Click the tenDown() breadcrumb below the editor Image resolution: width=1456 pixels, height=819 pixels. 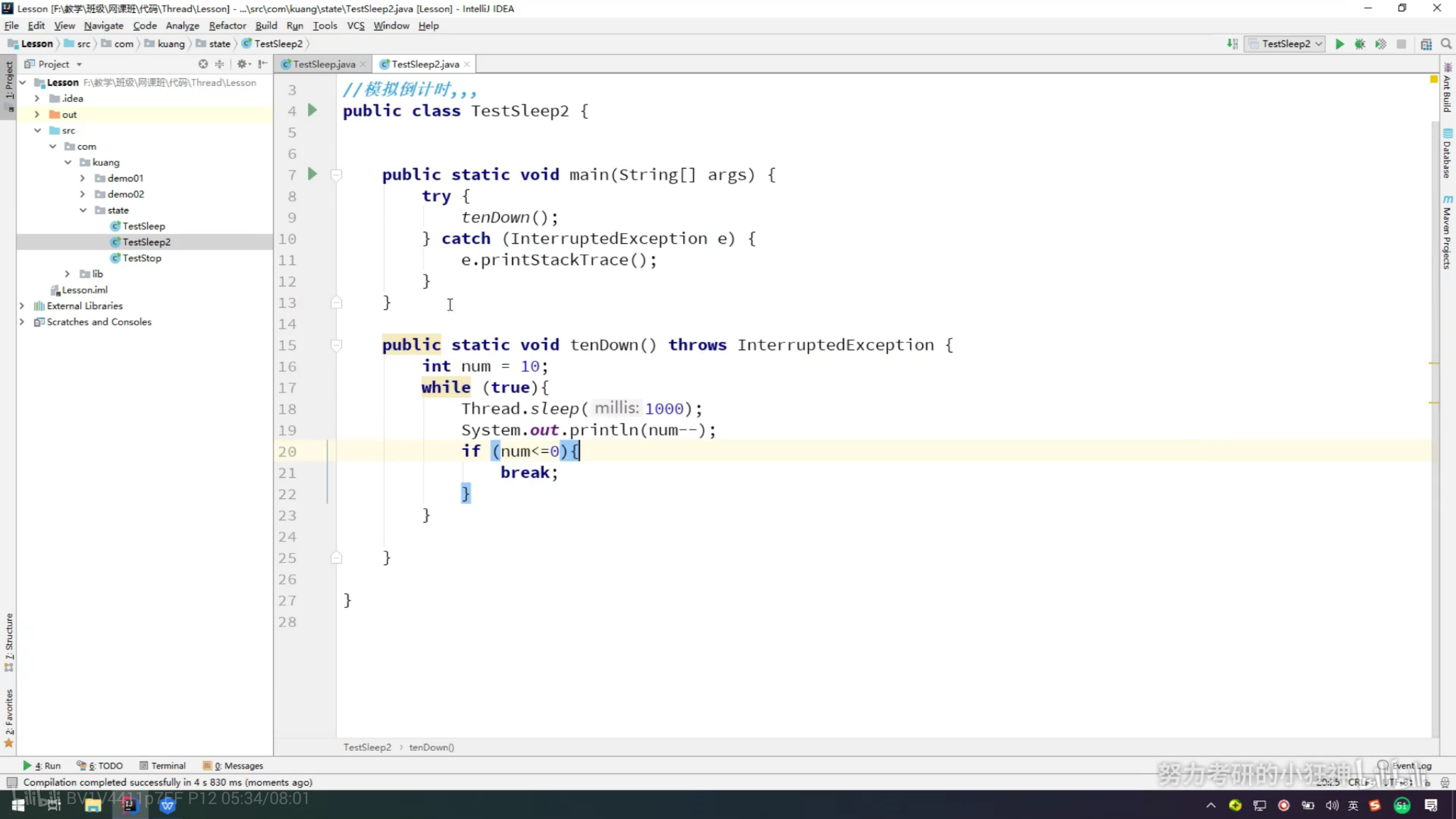(x=432, y=747)
